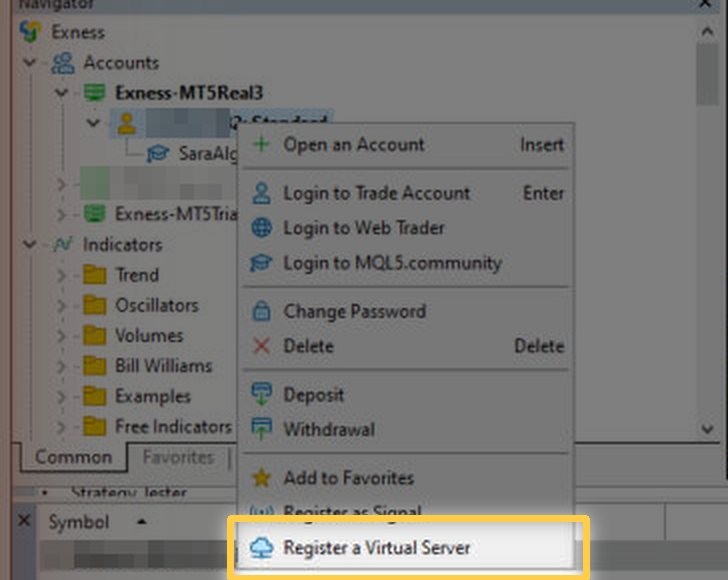This screenshot has height=580, width=728.
Task: Click the SaraAlg graduation cap icon
Action: pos(158,153)
